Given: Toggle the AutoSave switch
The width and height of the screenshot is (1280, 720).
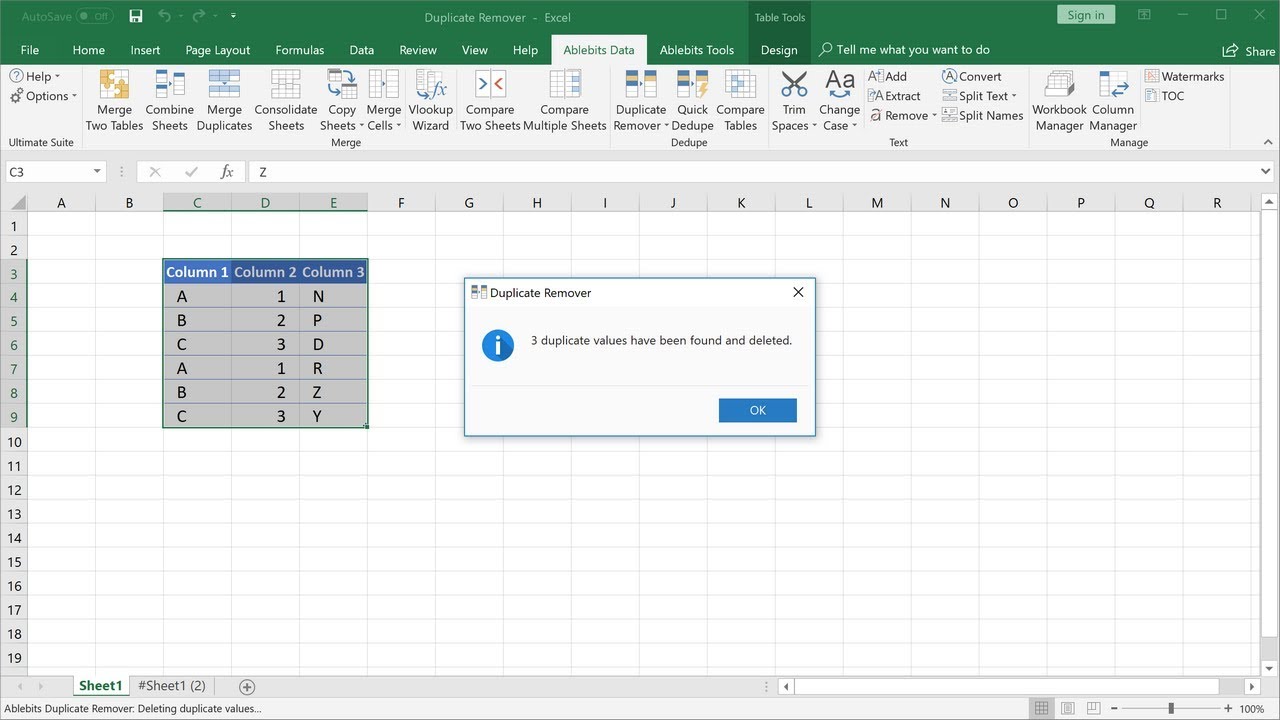Looking at the screenshot, I should point(95,16).
